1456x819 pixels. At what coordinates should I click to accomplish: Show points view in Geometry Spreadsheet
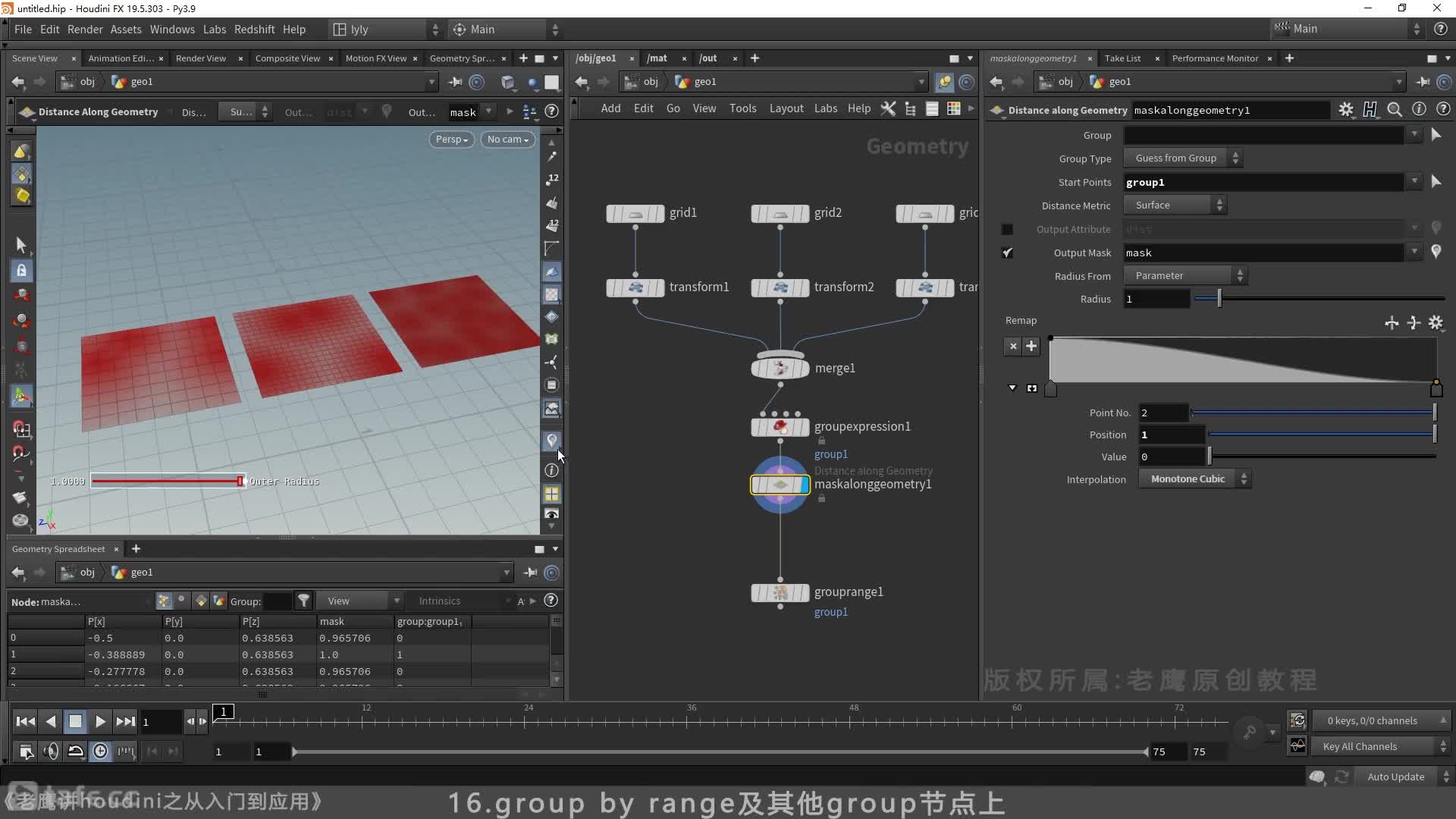[x=164, y=601]
